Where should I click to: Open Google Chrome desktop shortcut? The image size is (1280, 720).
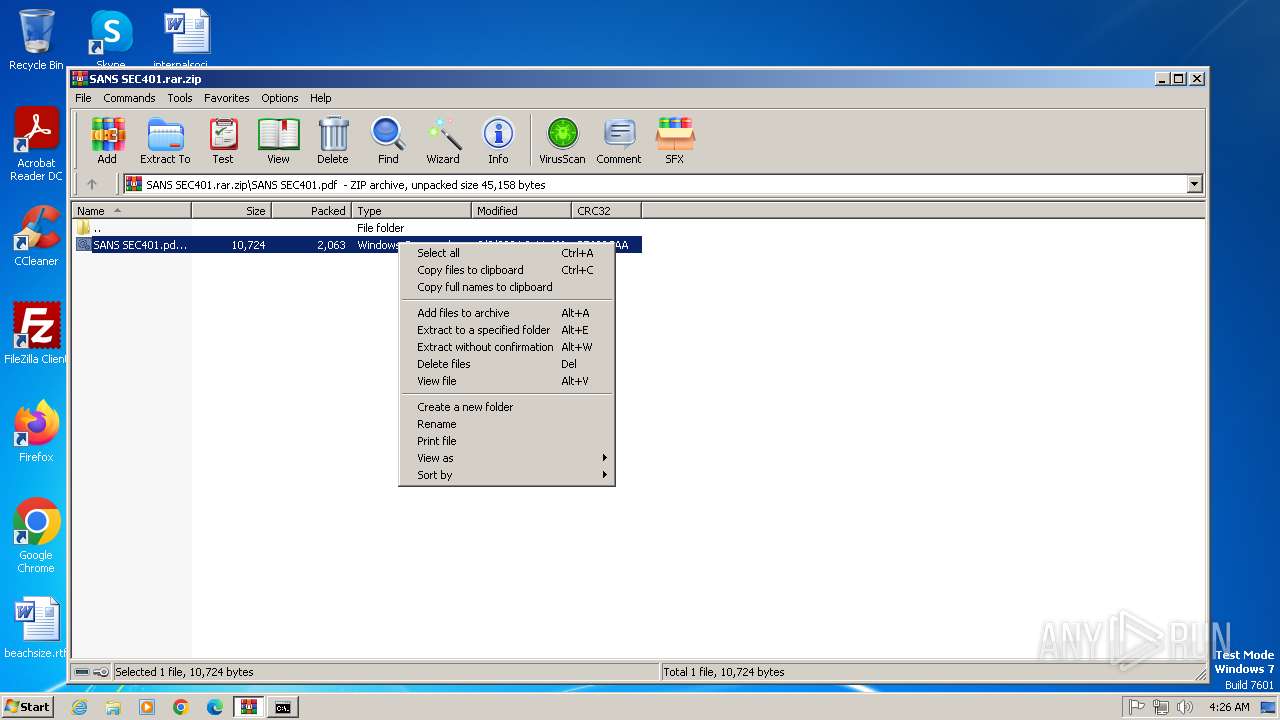pyautogui.click(x=36, y=536)
